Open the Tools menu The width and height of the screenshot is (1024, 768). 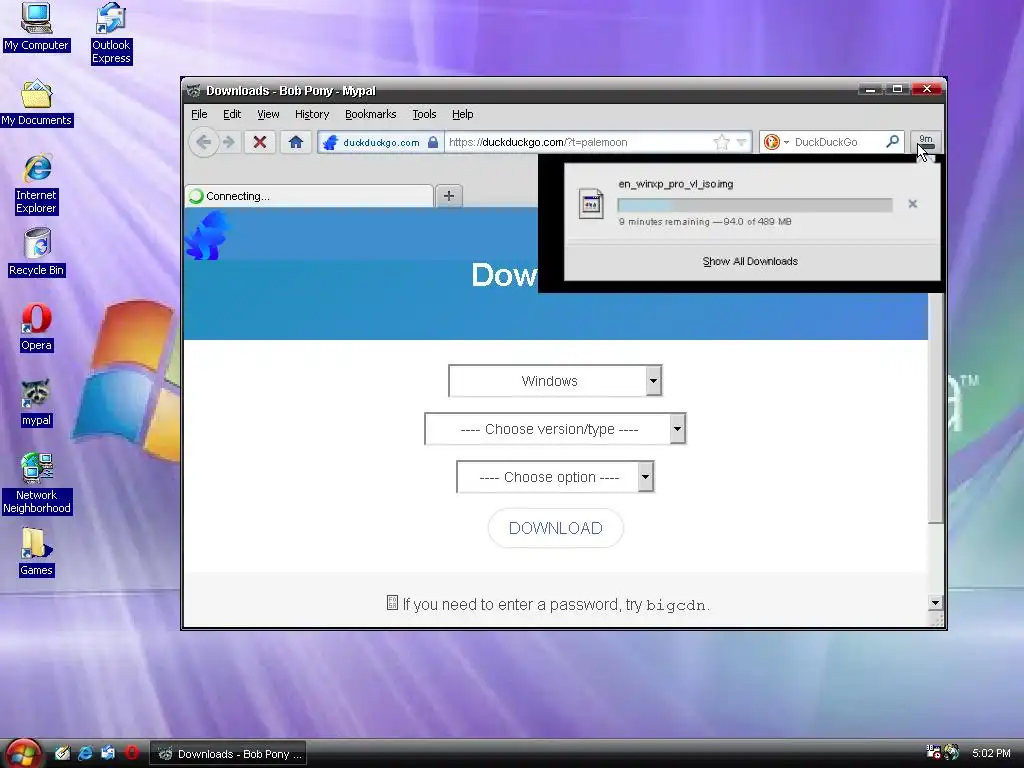click(424, 114)
